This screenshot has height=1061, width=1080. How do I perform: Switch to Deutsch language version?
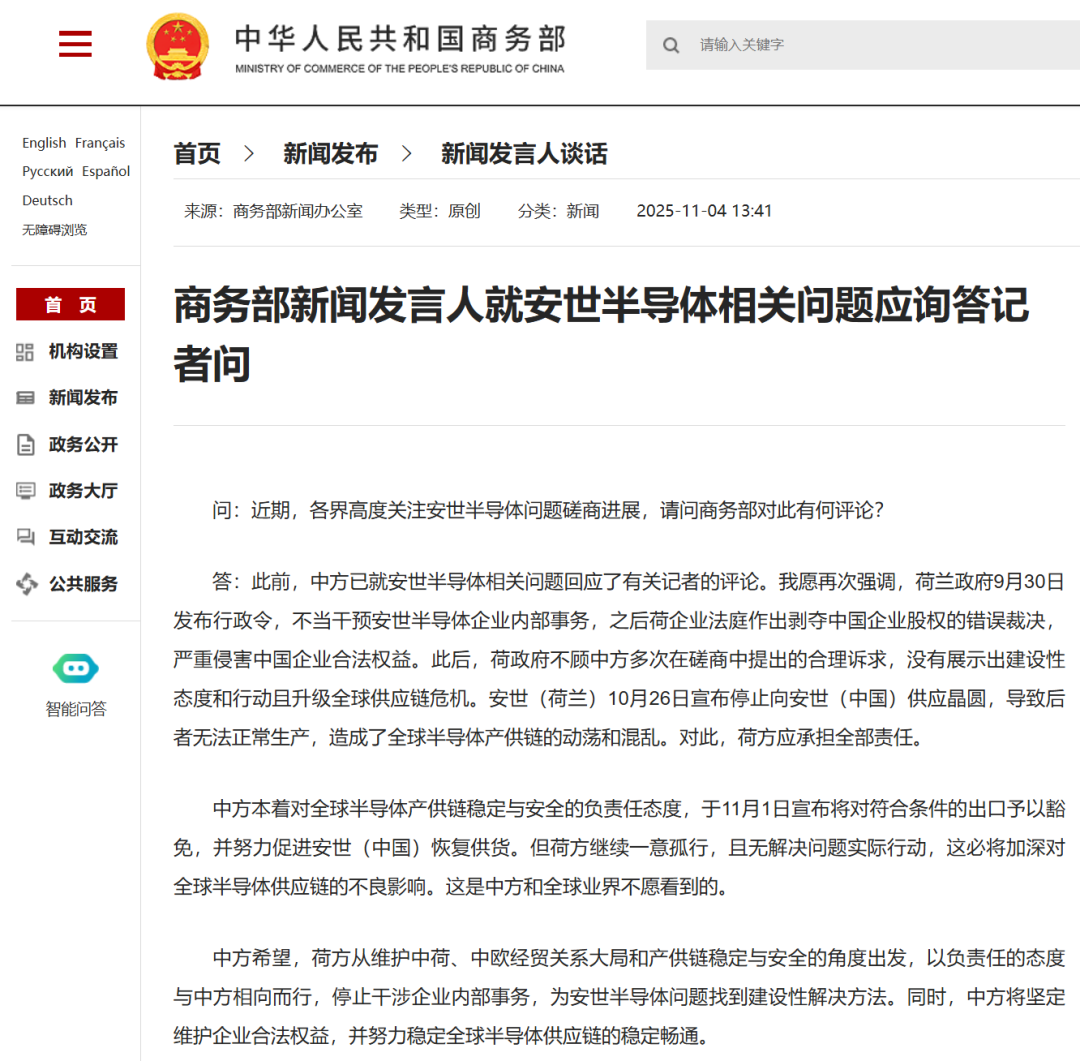coord(47,200)
